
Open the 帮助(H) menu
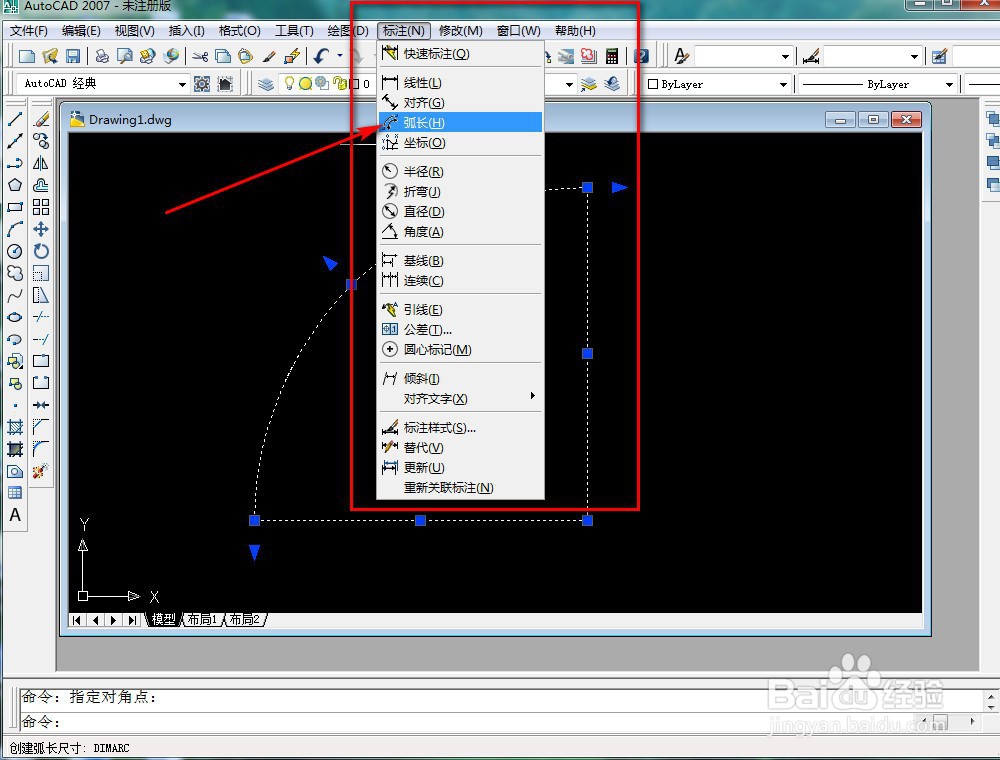575,31
